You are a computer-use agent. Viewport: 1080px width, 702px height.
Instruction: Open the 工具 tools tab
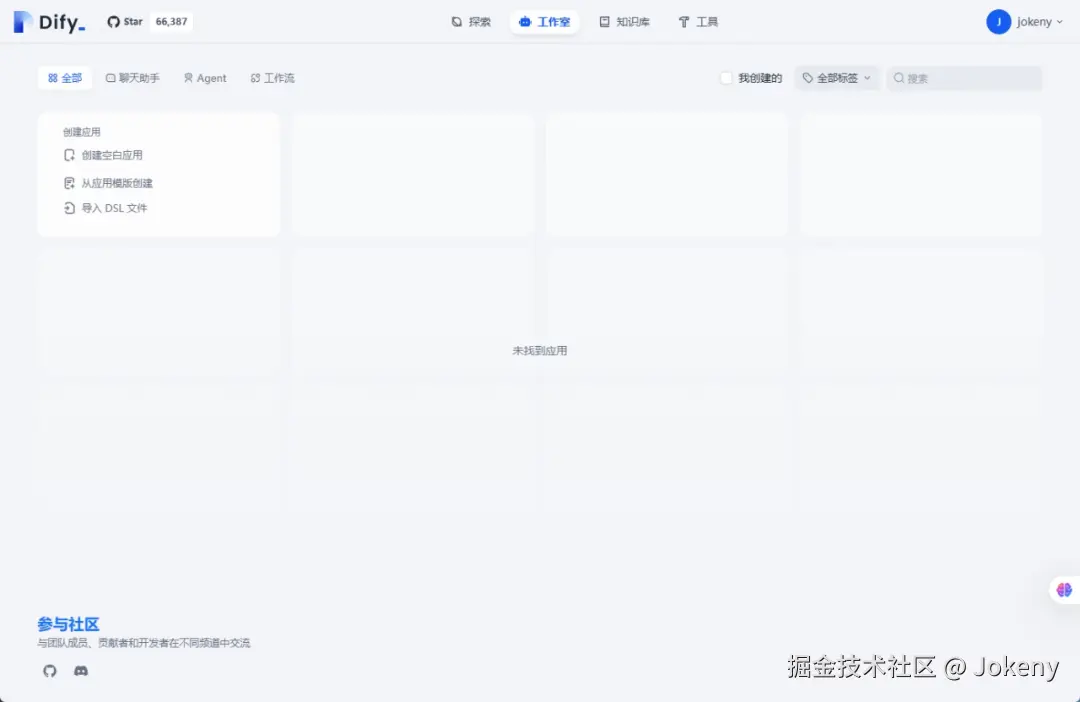click(698, 22)
